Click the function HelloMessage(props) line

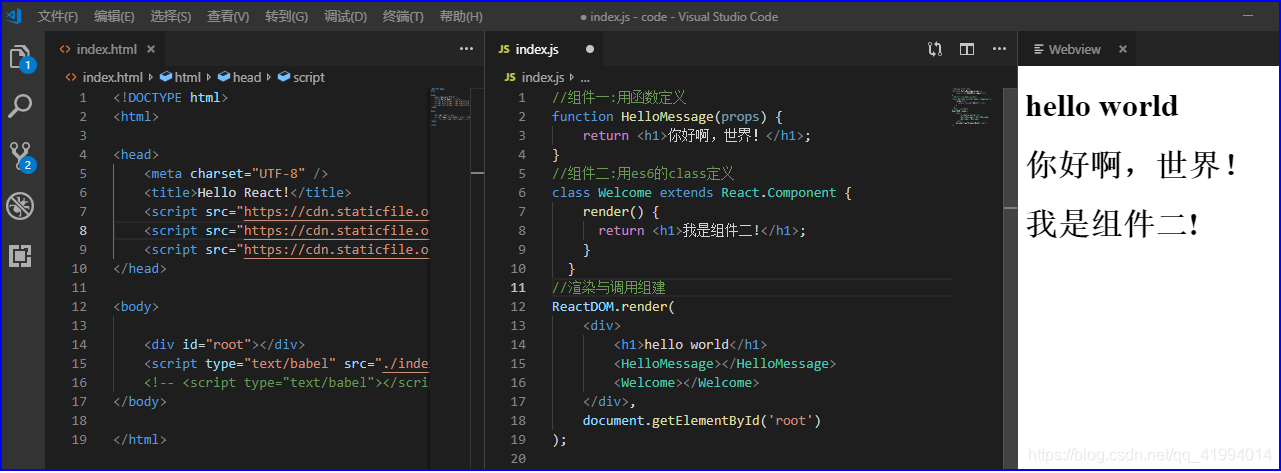667,117
